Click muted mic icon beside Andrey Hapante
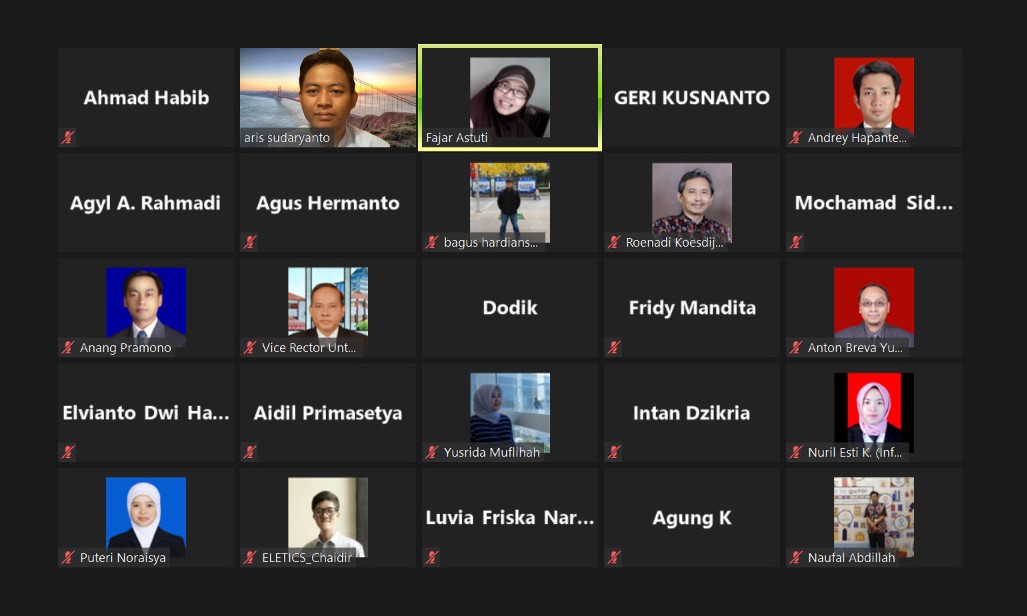The width and height of the screenshot is (1027, 616). tap(796, 137)
